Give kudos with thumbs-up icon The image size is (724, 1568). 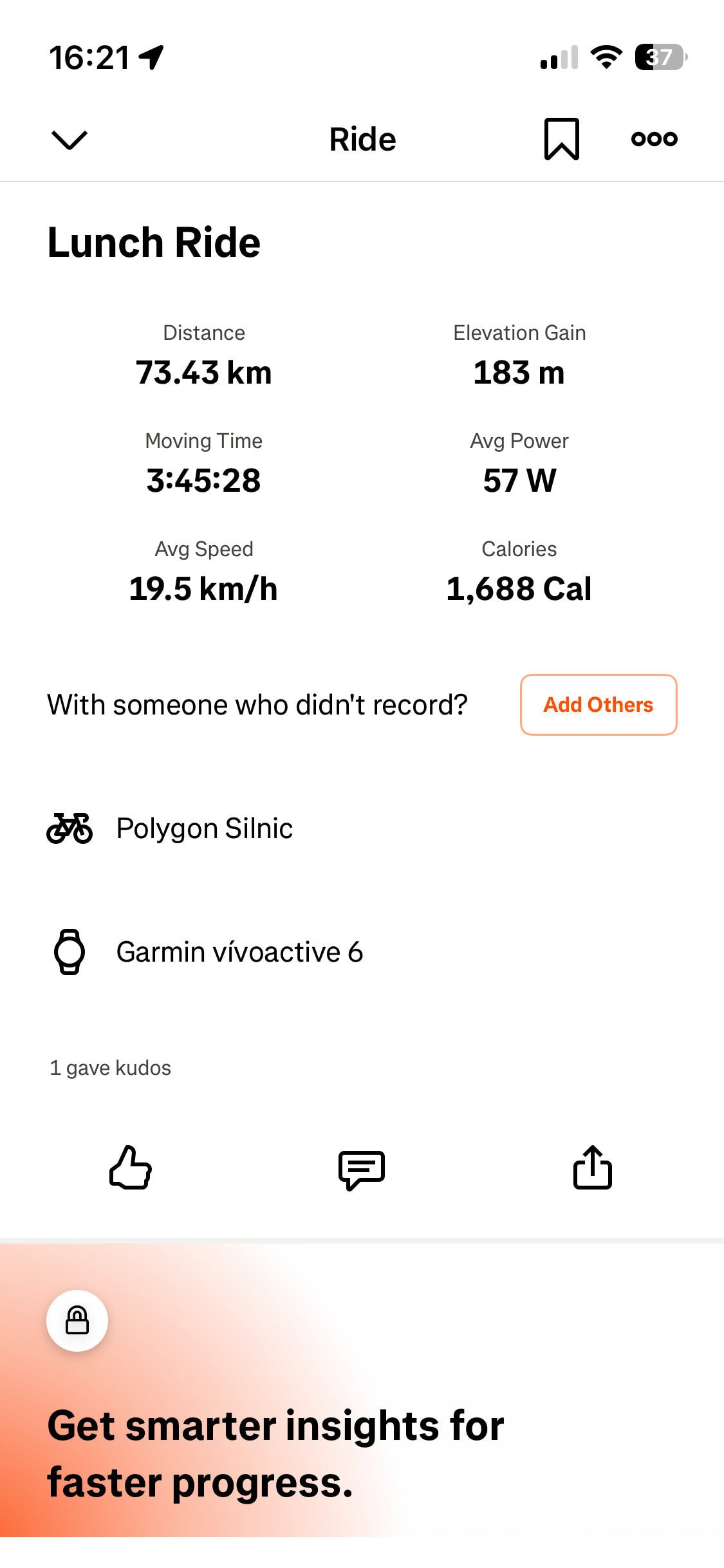(131, 1168)
